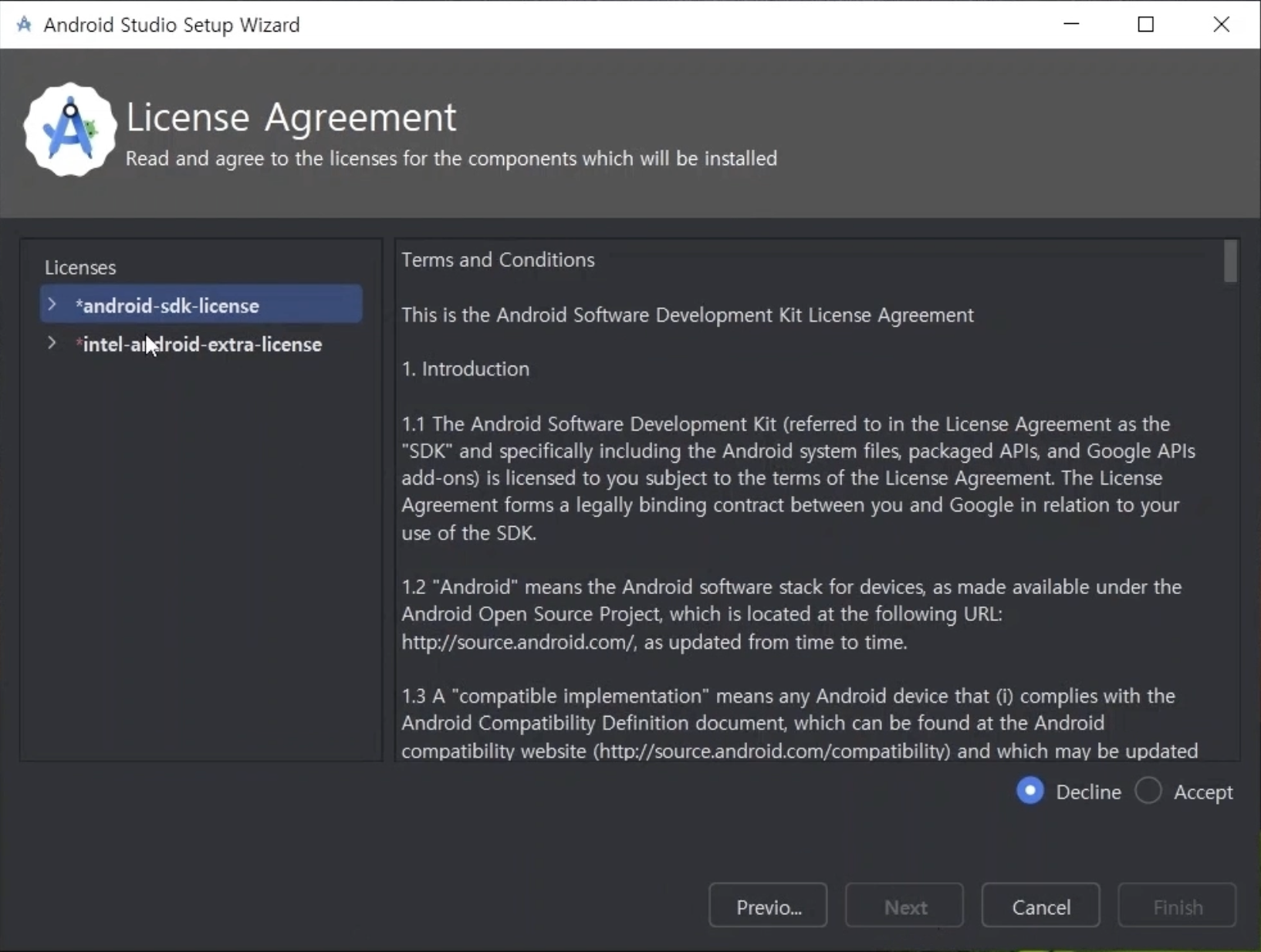Click the Cancel button

(1041, 906)
